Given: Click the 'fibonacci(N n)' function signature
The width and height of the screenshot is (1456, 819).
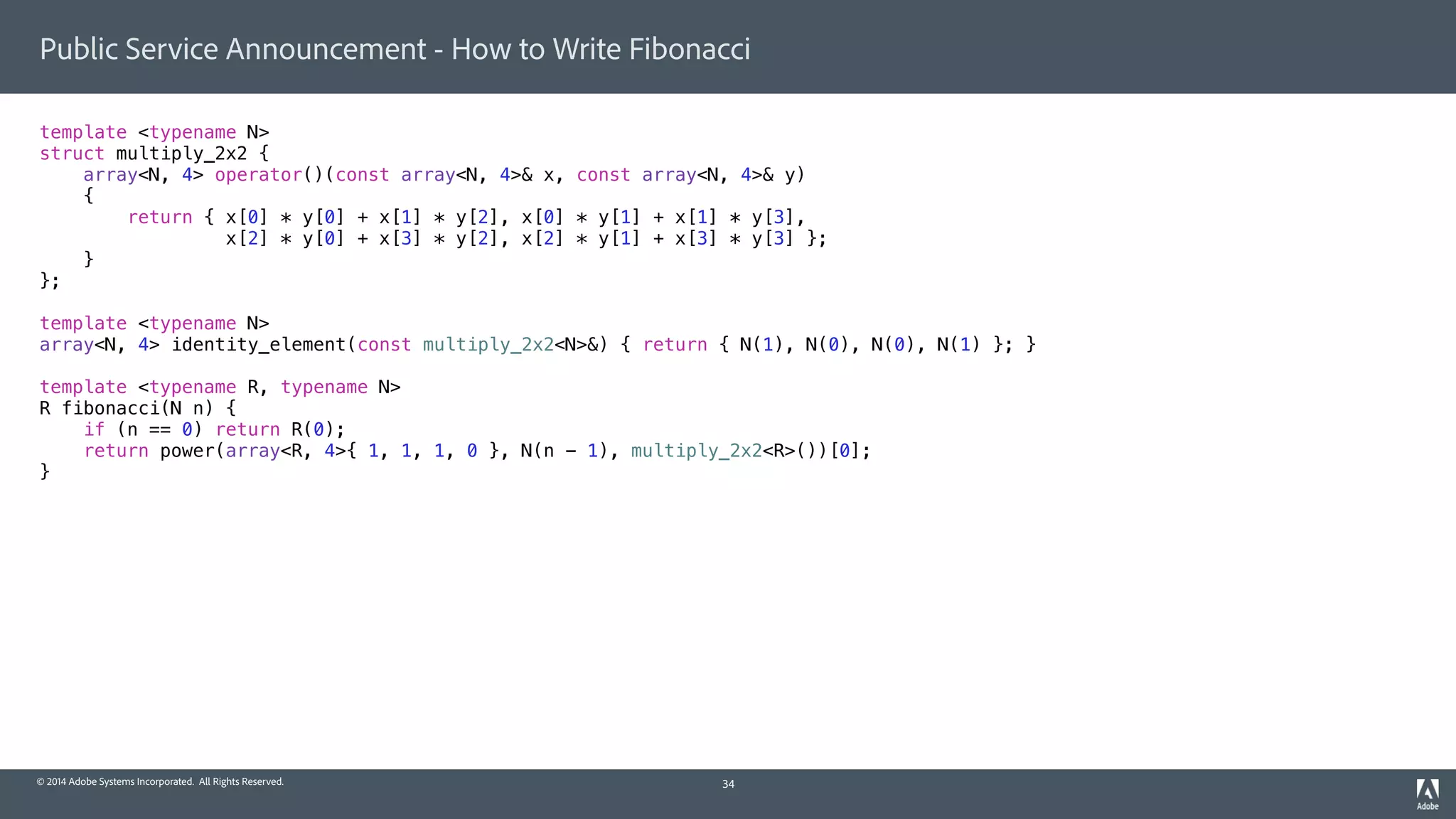Looking at the screenshot, I should (x=136, y=408).
